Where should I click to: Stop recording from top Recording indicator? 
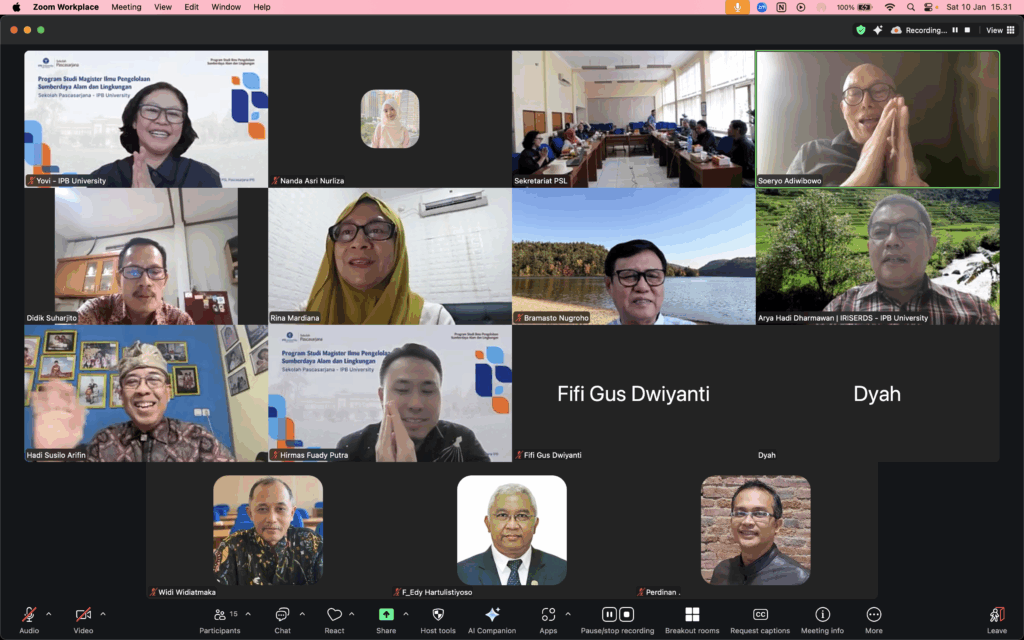pos(968,30)
